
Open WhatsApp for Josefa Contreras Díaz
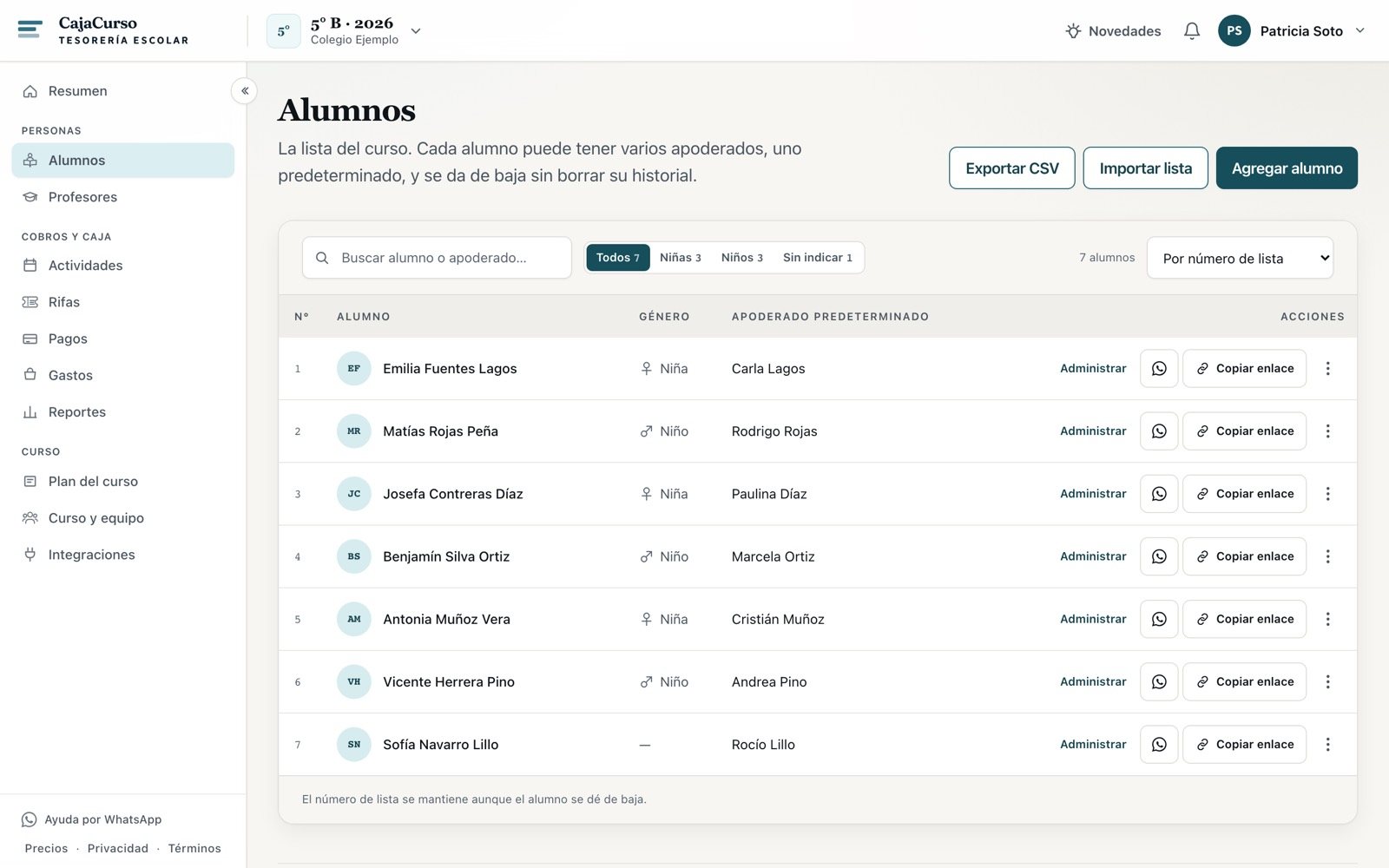[1159, 494]
